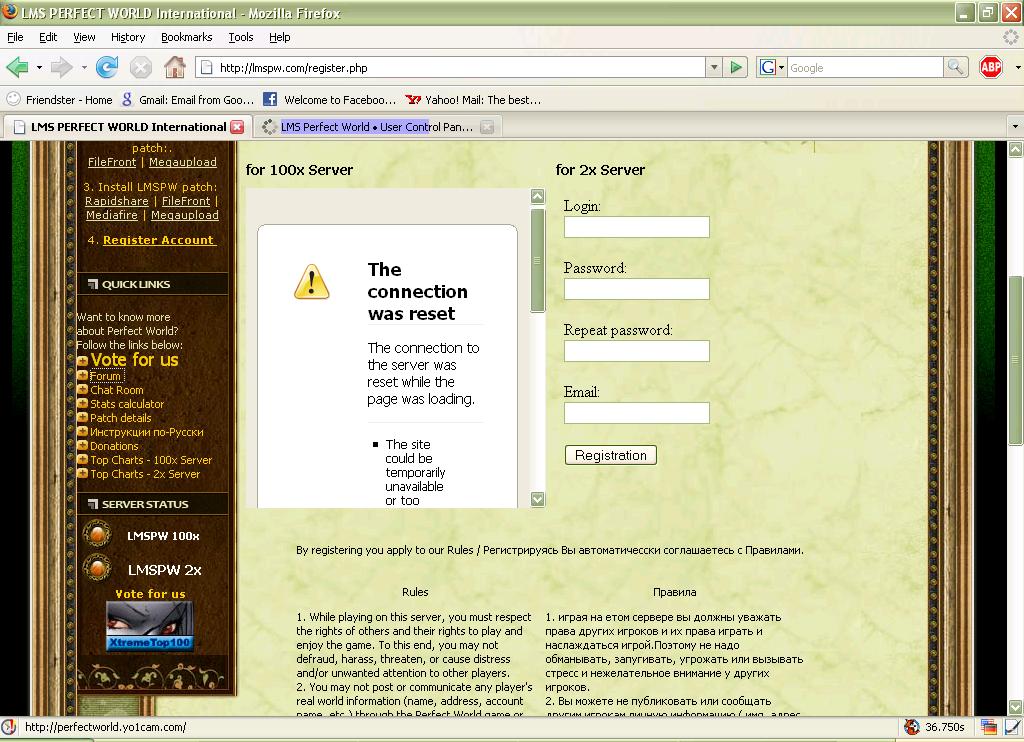Screen dimensions: 1024x742
Task: Click the Registration button
Action: click(x=610, y=455)
